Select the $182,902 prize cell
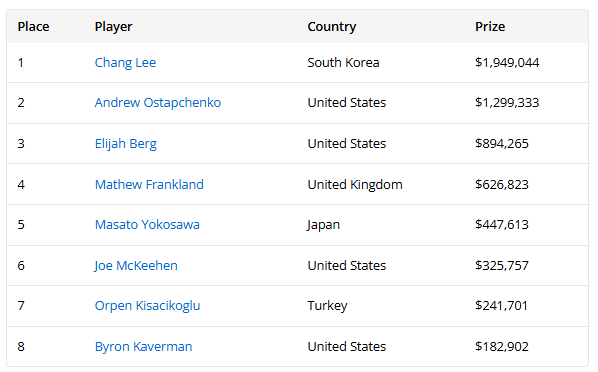 (x=502, y=346)
